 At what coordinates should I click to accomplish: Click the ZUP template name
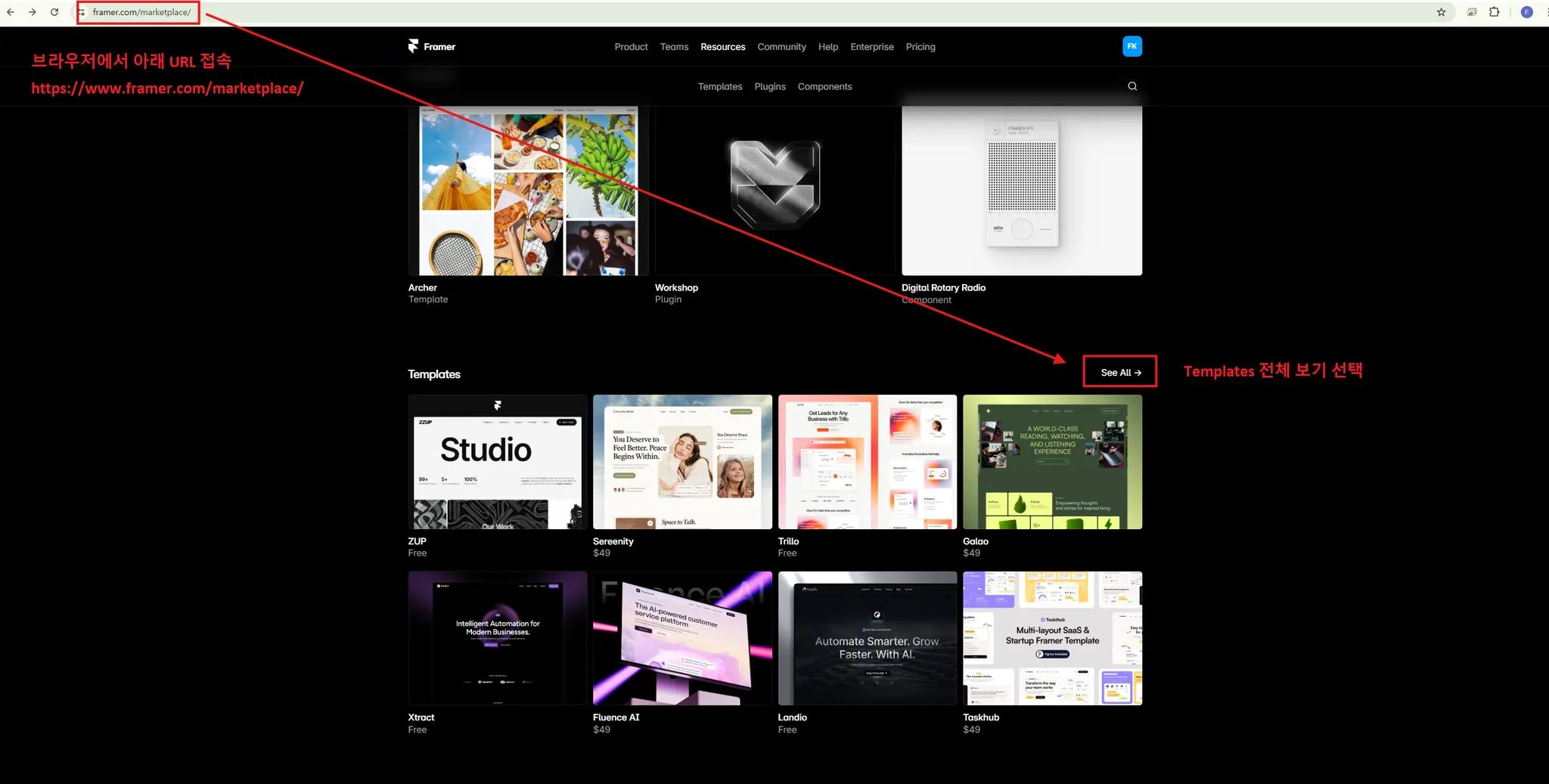[x=417, y=541]
